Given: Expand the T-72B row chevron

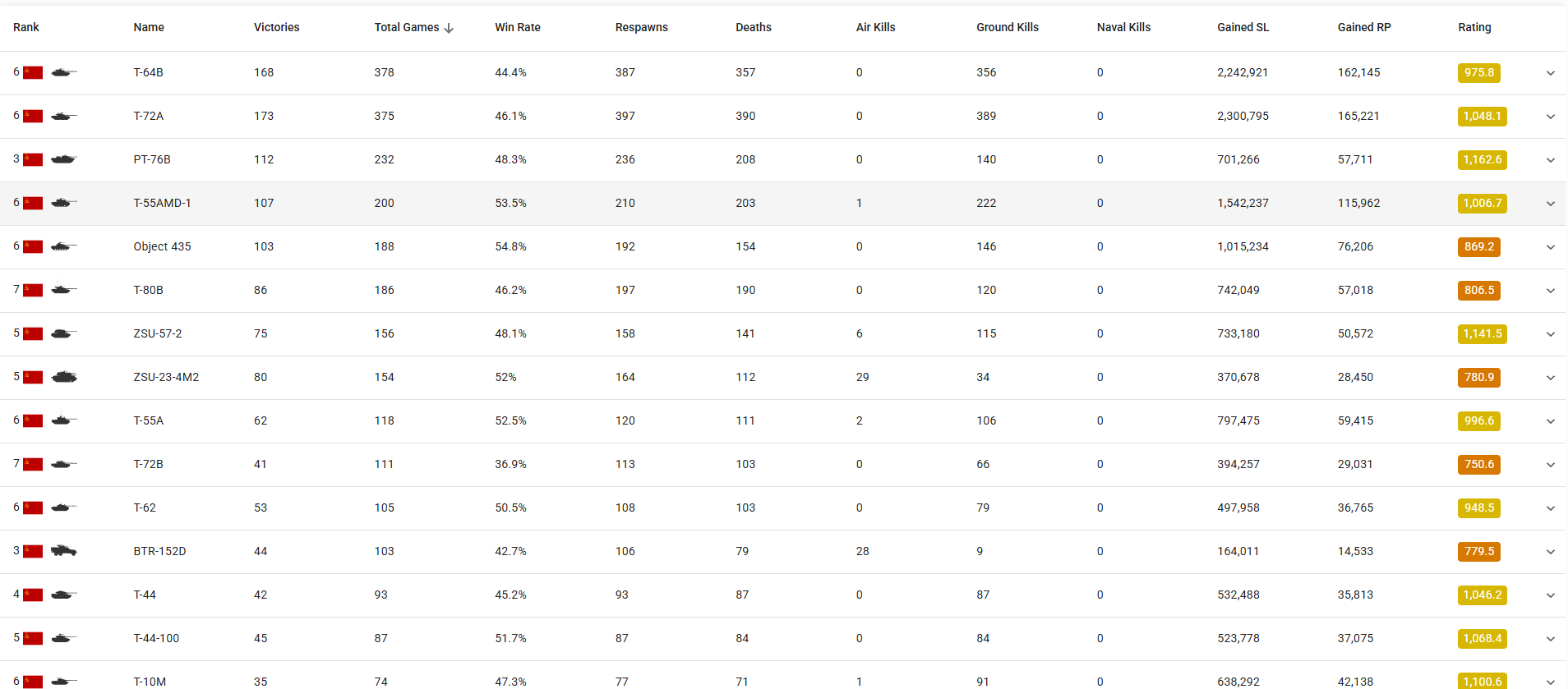Looking at the screenshot, I should [x=1550, y=465].
